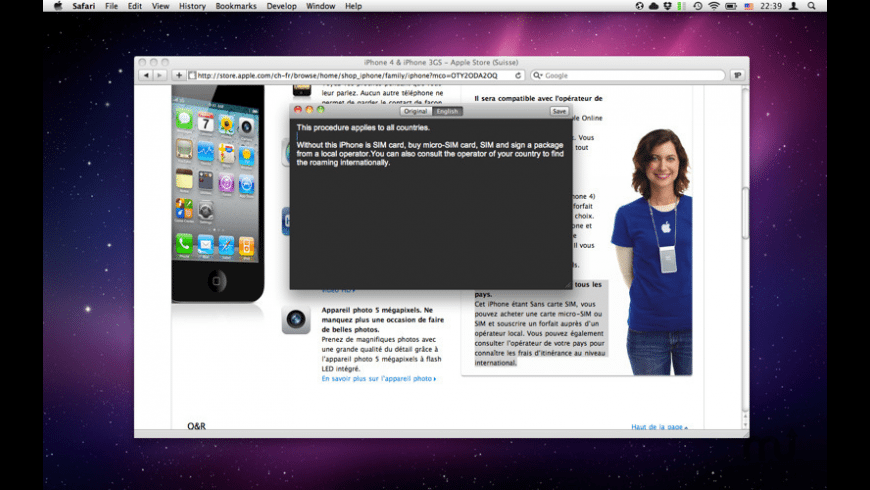Click the store.apple.com address field
This screenshot has height=490, width=870.
[x=355, y=75]
